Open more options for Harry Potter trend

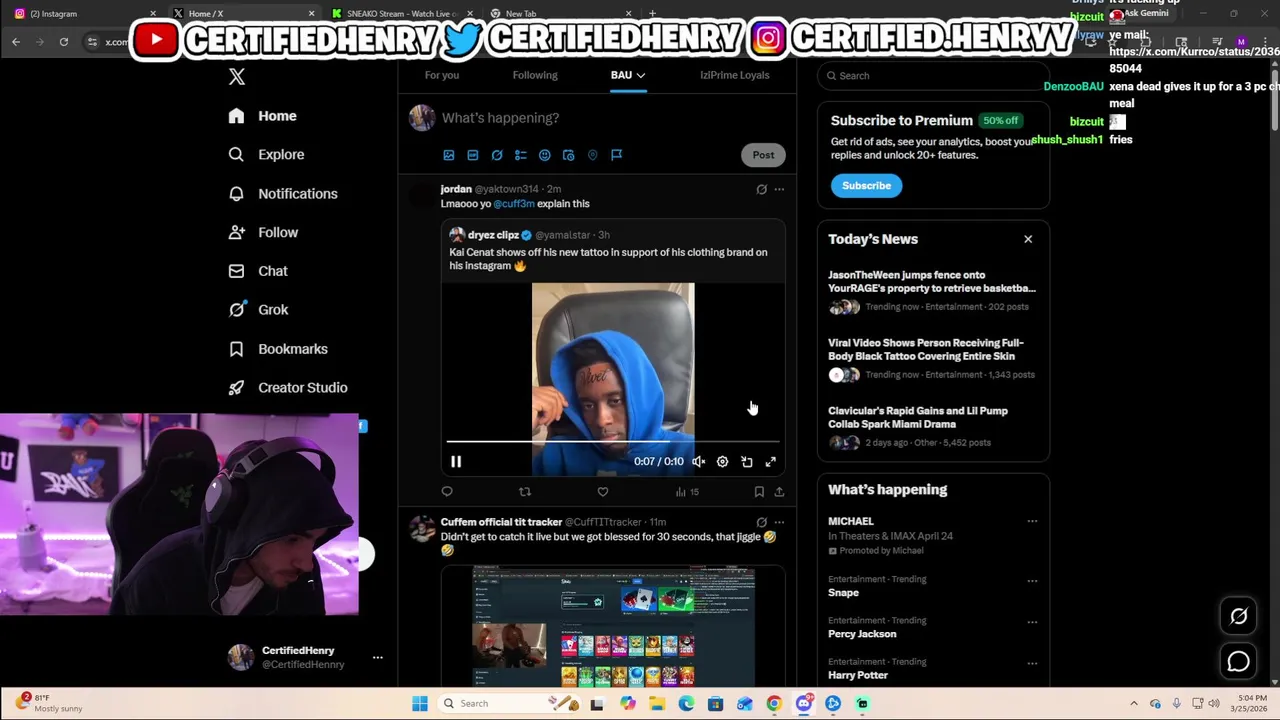pos(1032,663)
